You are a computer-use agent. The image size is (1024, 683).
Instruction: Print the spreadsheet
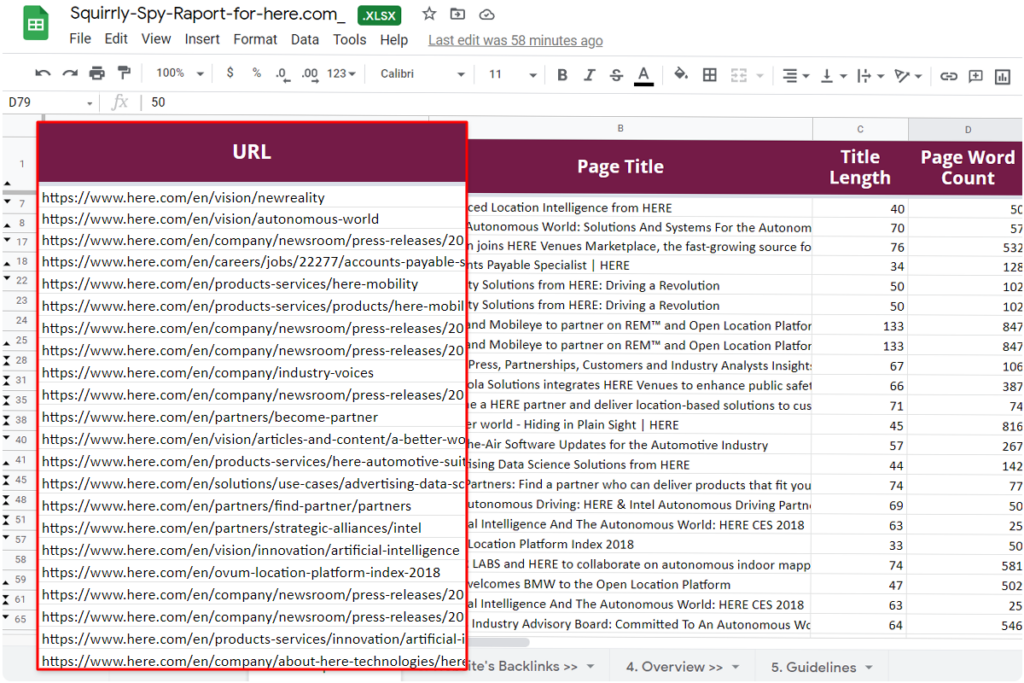tap(97, 74)
